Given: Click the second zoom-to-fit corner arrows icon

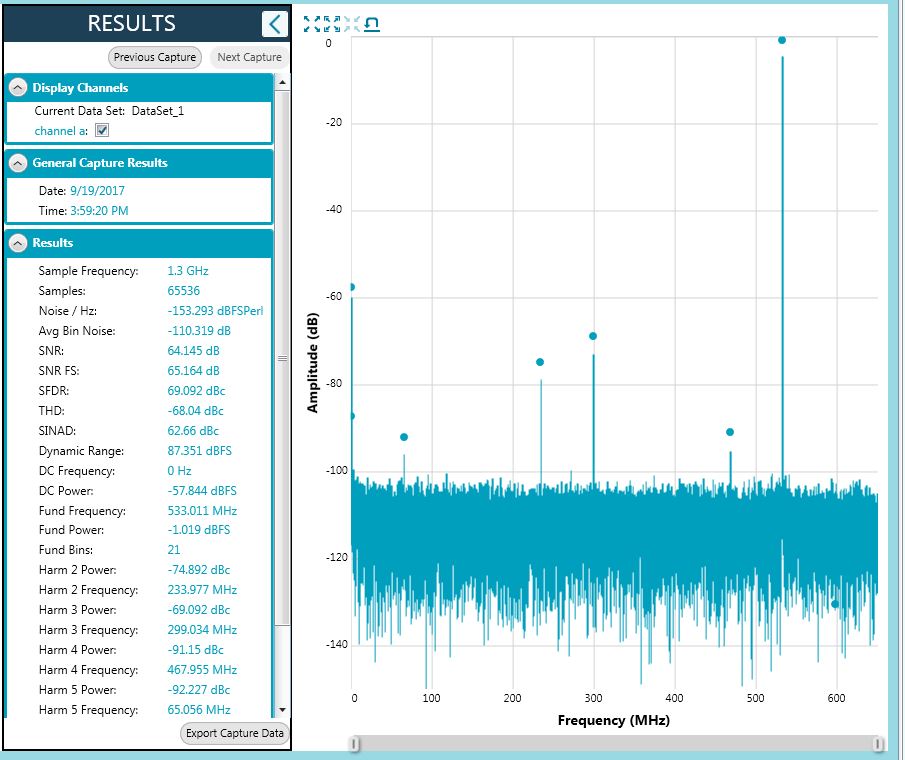Looking at the screenshot, I should pyautogui.click(x=332, y=24).
